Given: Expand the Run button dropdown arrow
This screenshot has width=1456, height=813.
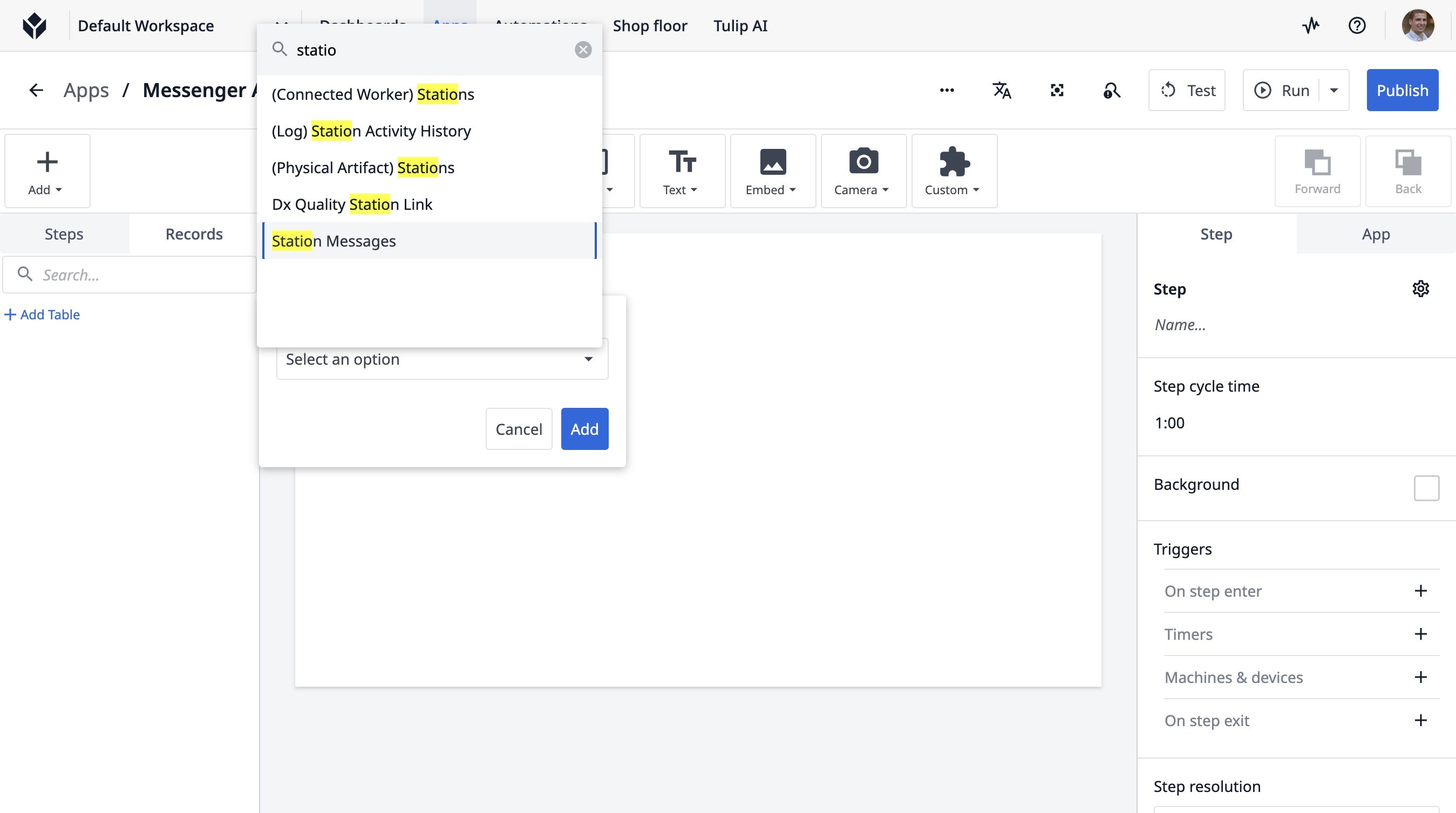Looking at the screenshot, I should 1334,91.
